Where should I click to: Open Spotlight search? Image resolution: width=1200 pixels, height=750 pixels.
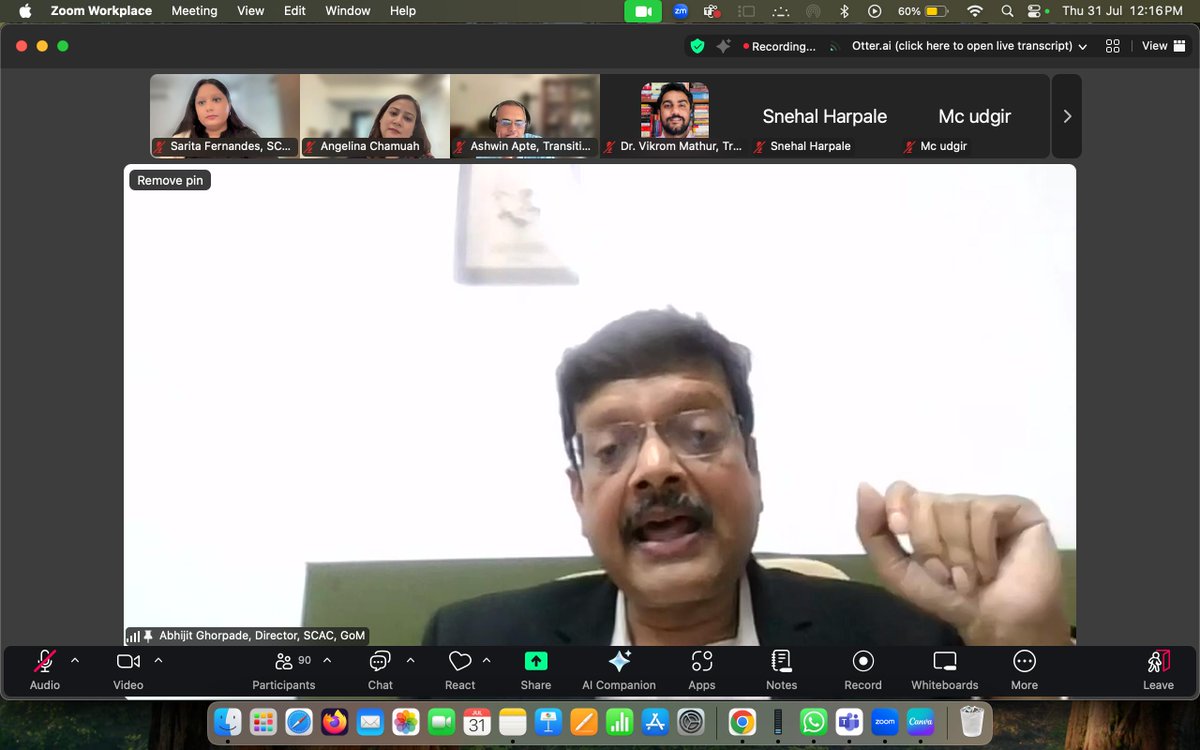[1007, 11]
